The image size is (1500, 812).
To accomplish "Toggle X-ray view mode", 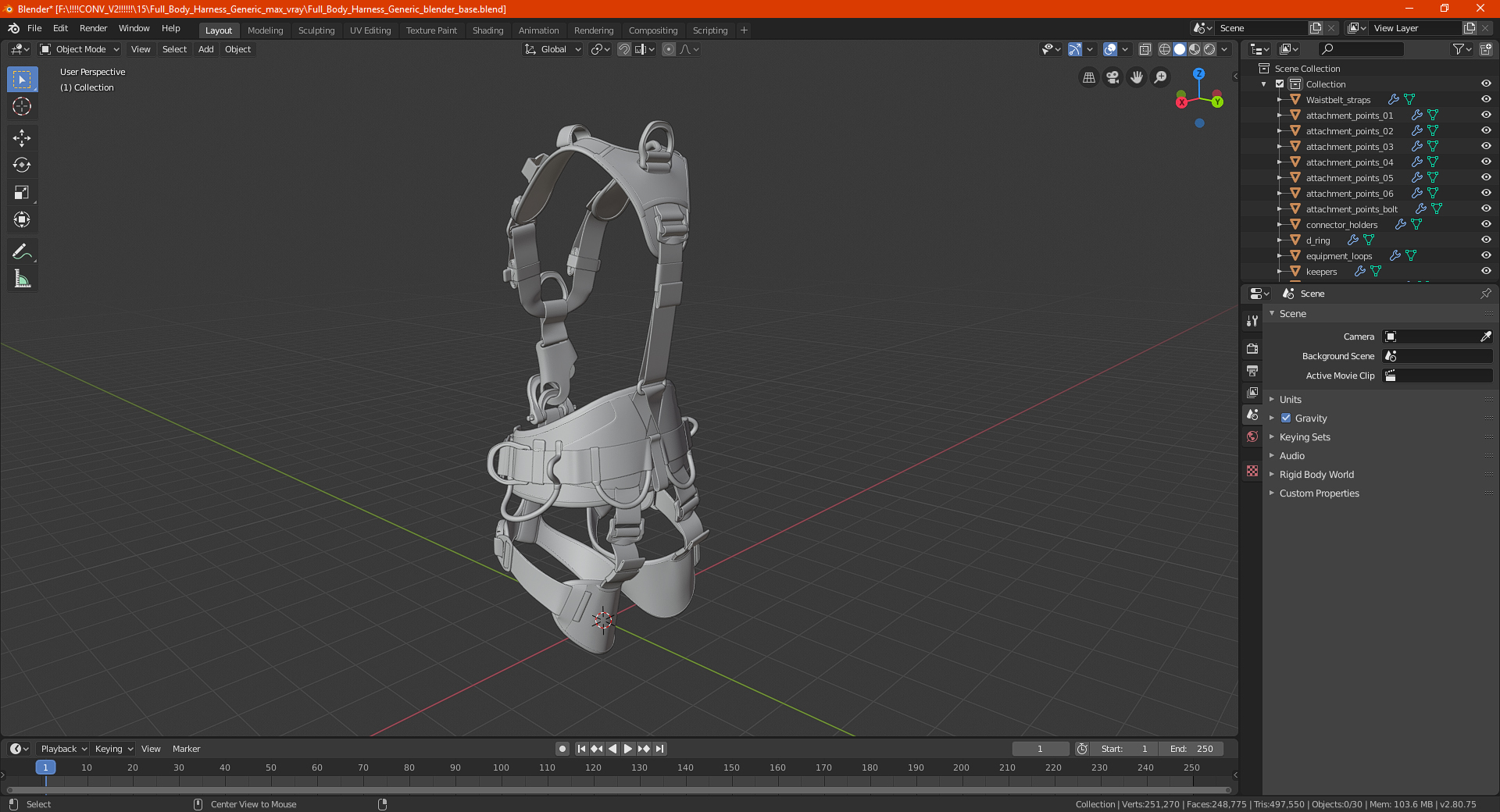I will [1145, 49].
